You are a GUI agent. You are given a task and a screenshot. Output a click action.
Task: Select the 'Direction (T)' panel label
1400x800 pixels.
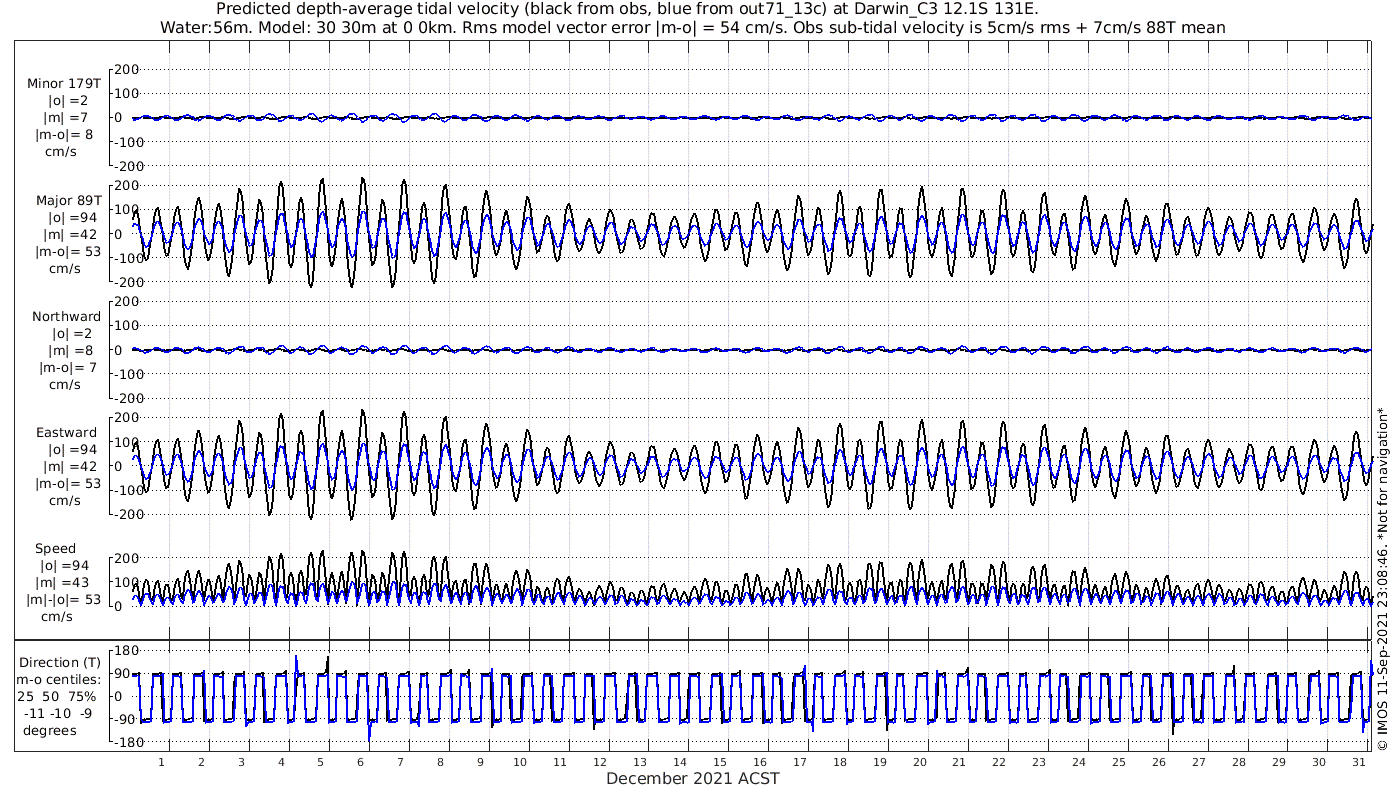[x=60, y=663]
